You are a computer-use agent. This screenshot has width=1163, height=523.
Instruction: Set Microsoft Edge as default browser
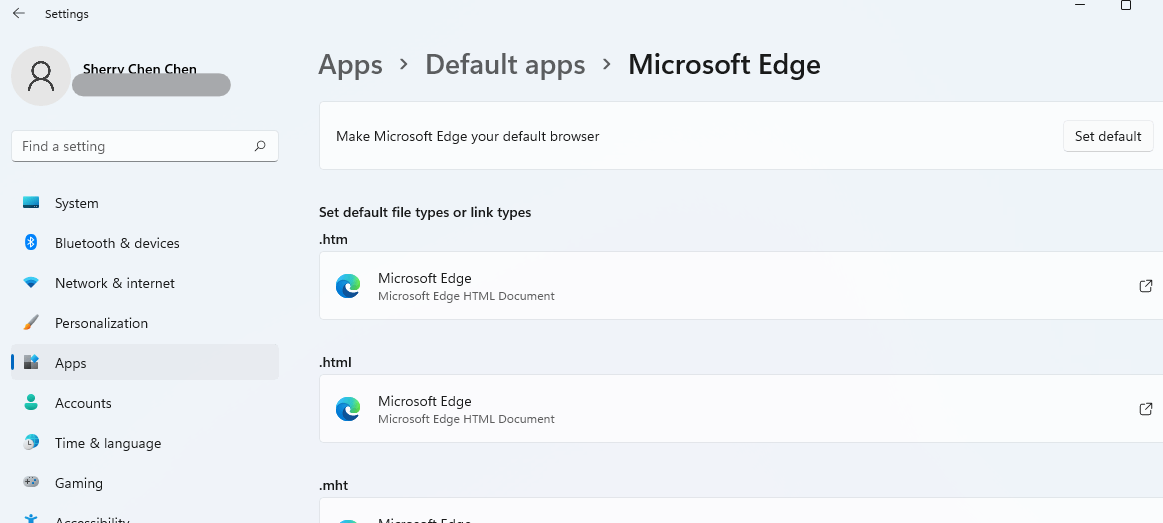point(1107,136)
